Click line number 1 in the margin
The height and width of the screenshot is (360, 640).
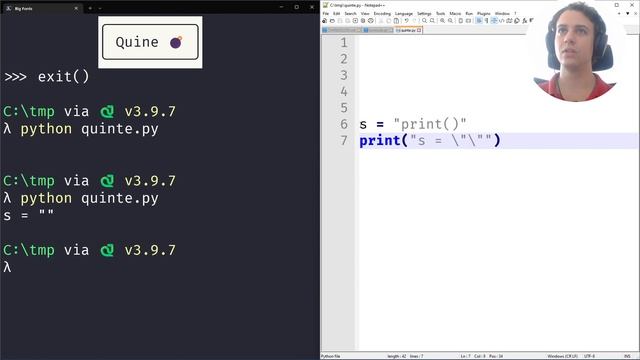pos(344,42)
